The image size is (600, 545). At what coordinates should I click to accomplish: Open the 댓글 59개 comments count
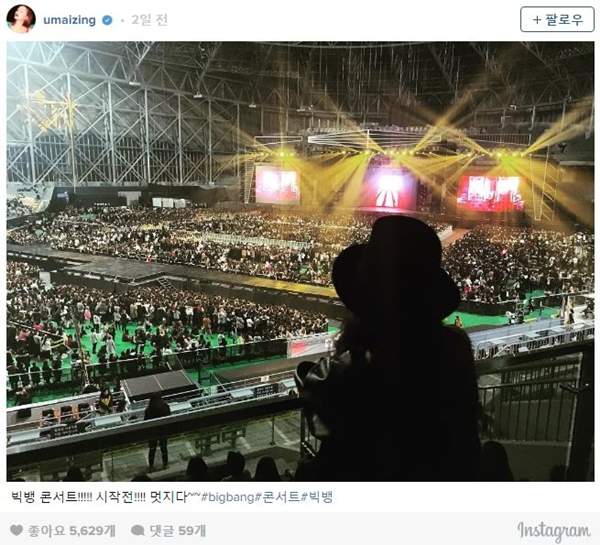(x=178, y=530)
